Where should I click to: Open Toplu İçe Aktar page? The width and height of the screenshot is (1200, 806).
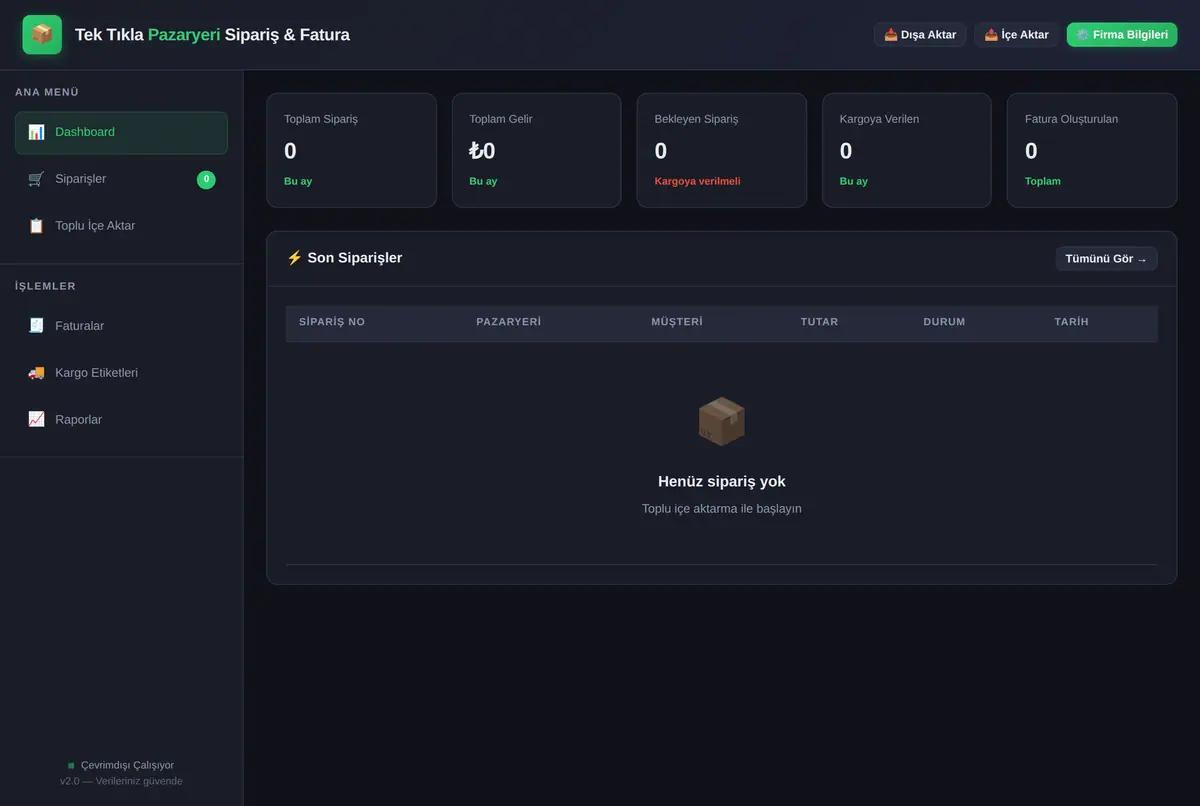(x=121, y=226)
